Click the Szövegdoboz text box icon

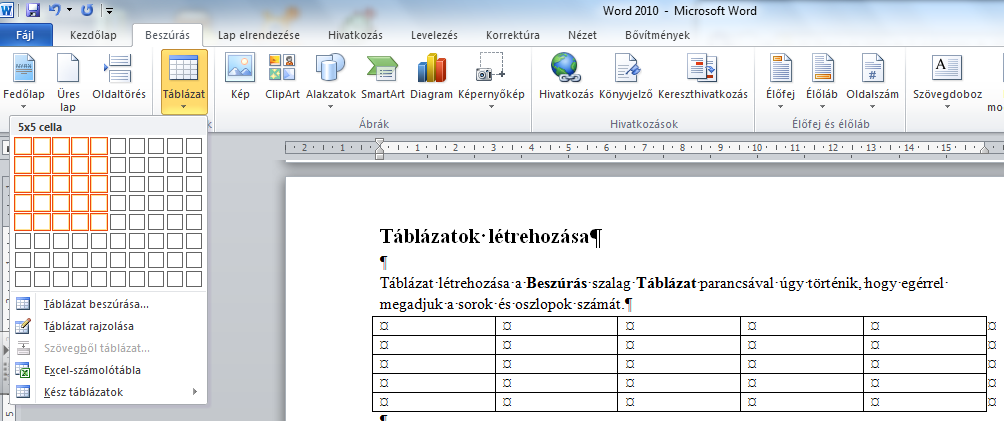pos(947,68)
